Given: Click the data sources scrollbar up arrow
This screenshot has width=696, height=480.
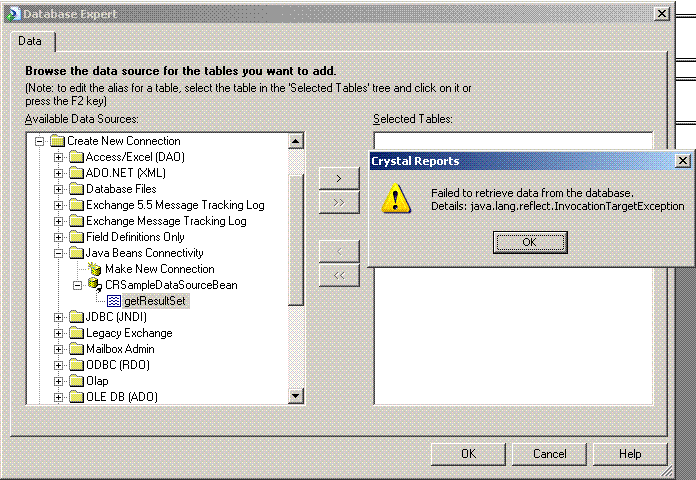Looking at the screenshot, I should [296, 141].
